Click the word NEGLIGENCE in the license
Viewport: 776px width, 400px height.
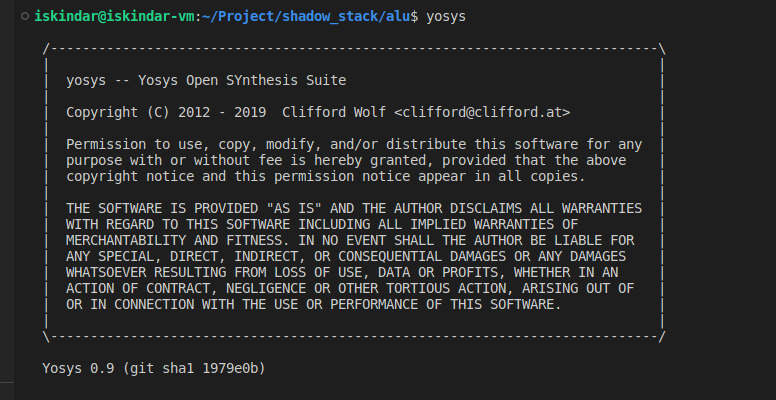pyautogui.click(x=266, y=289)
